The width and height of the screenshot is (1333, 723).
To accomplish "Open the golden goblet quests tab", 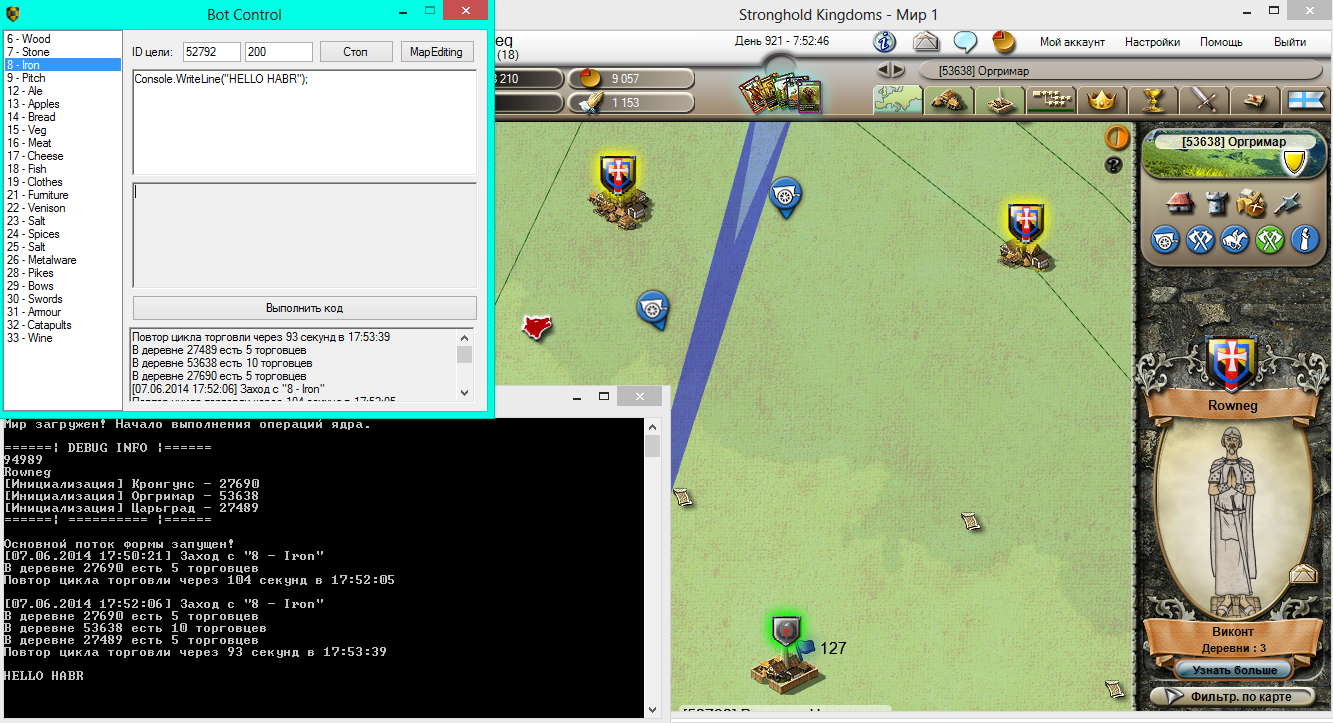I will 1153,100.
